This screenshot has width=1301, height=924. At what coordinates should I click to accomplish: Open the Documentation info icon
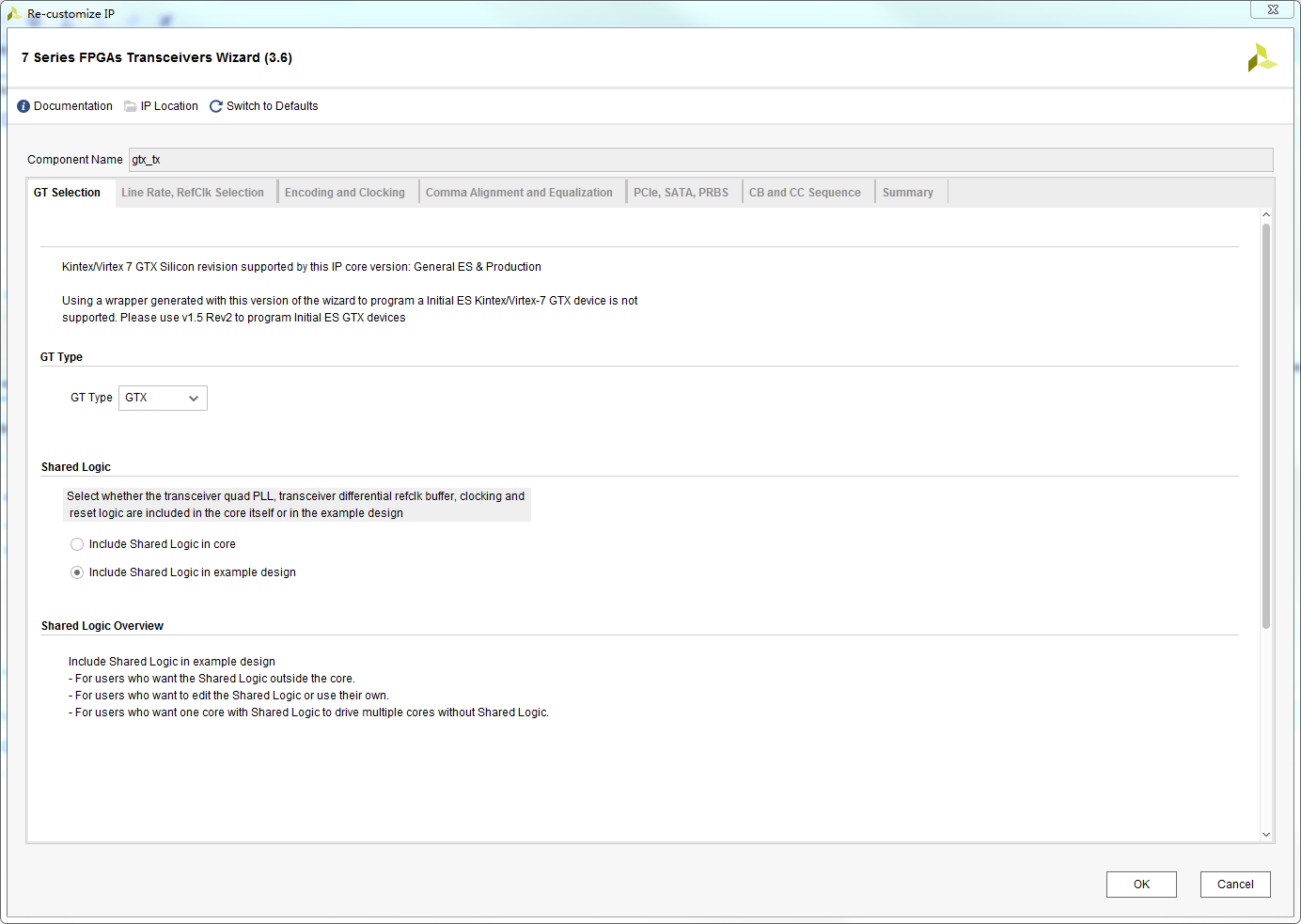click(x=24, y=106)
